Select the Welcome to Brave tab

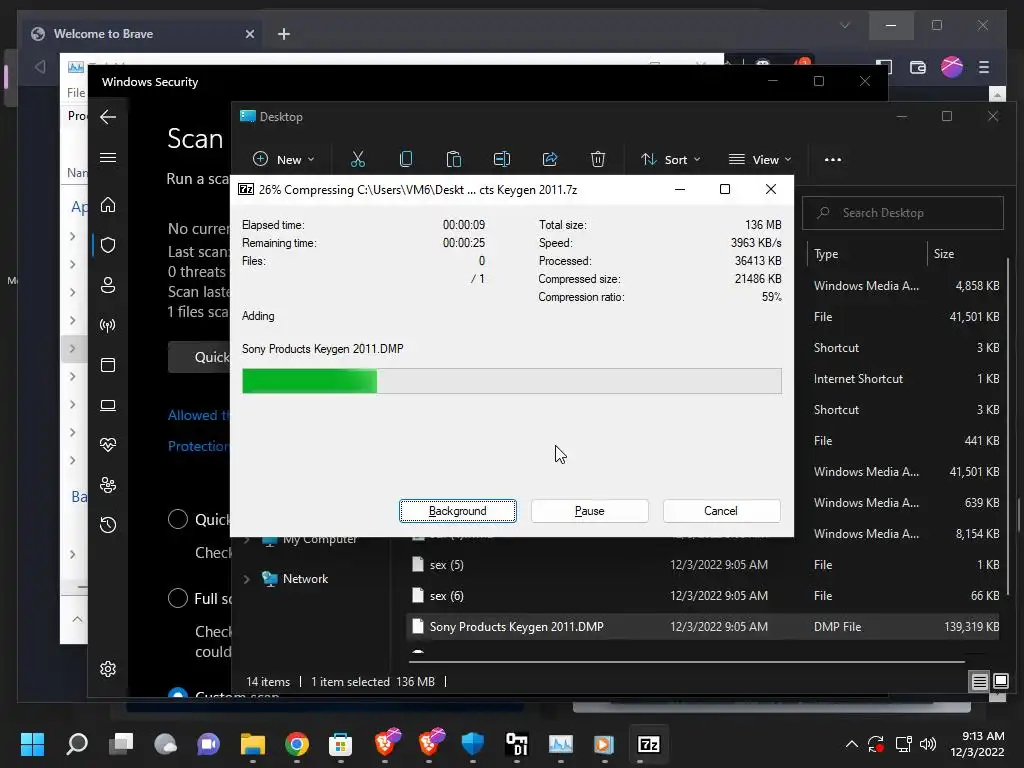click(x=142, y=34)
